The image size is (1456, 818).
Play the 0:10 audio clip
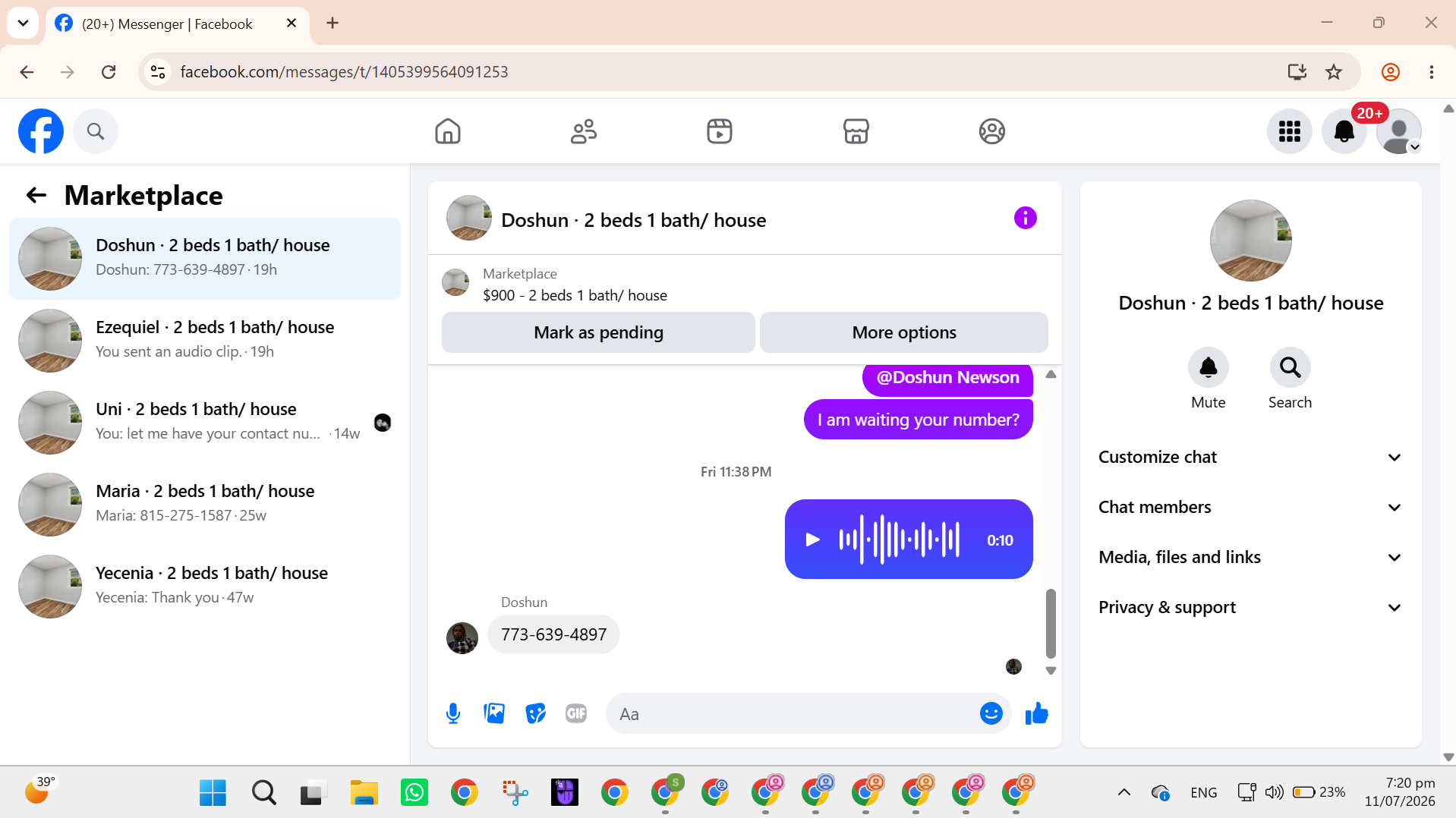pos(812,540)
